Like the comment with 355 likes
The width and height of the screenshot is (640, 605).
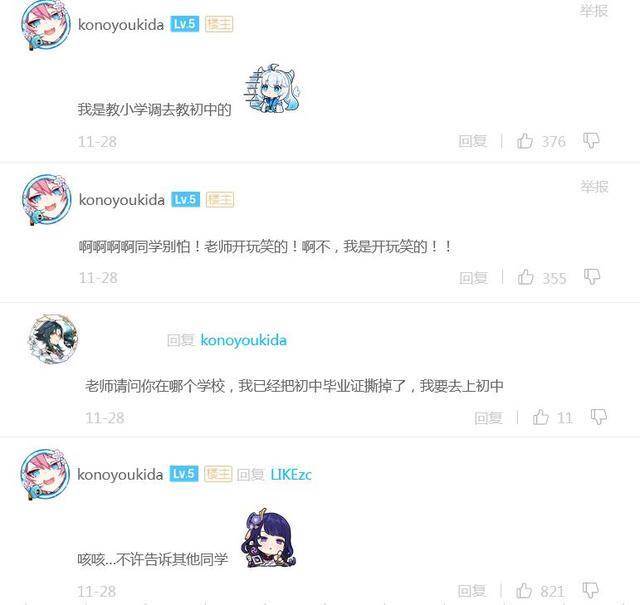coord(526,277)
